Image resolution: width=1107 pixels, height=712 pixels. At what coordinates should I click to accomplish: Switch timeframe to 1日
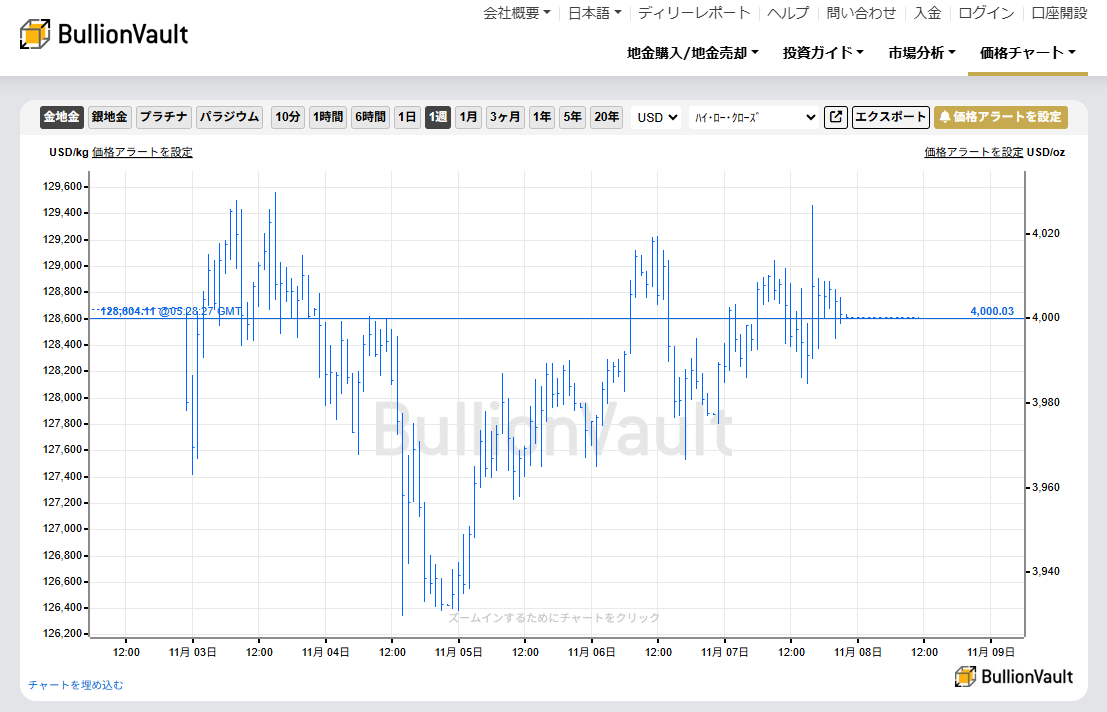pyautogui.click(x=407, y=117)
